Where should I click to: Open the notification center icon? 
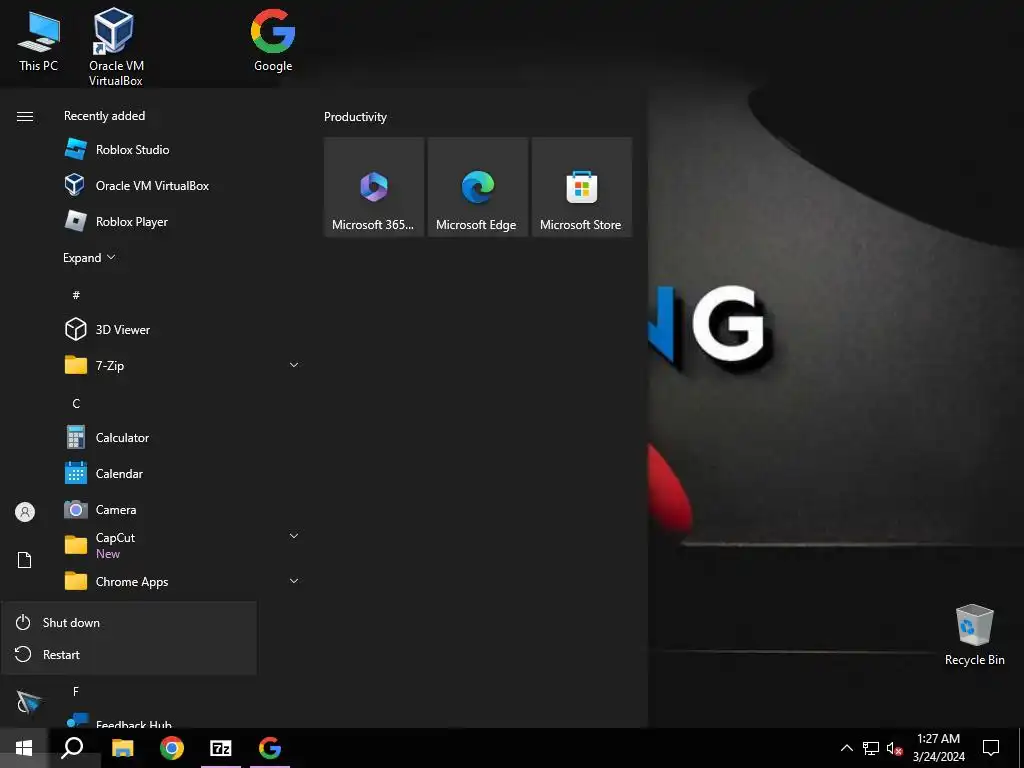pyautogui.click(x=991, y=748)
